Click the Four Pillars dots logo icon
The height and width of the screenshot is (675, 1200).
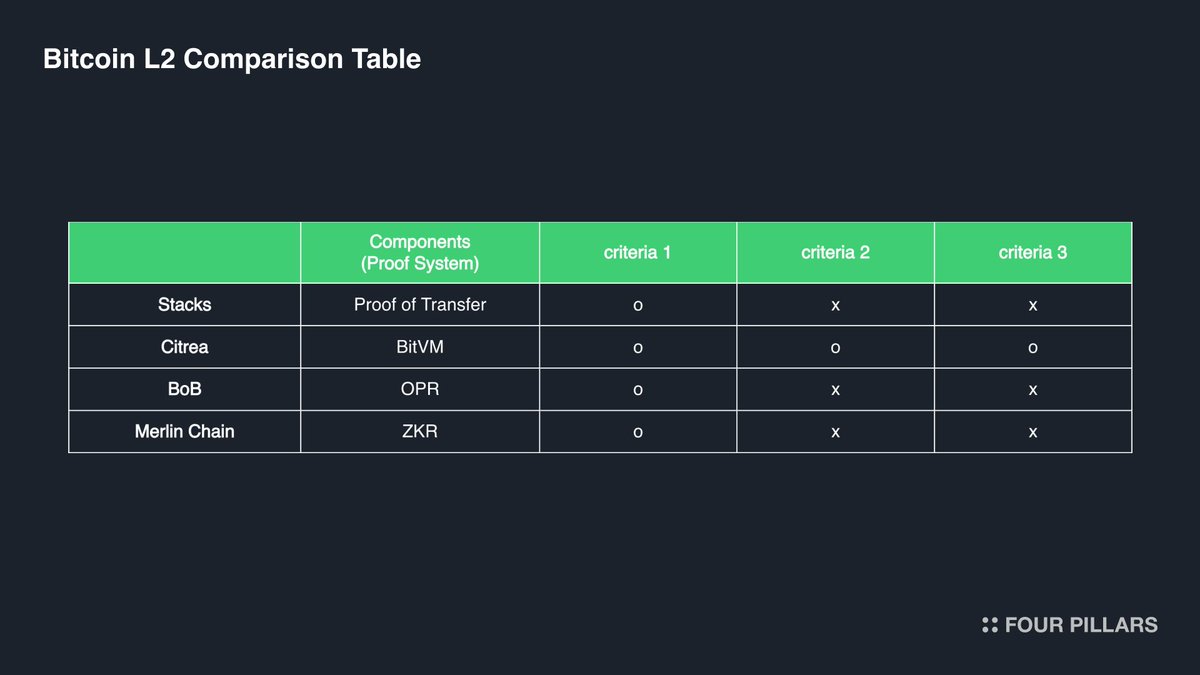[x=990, y=625]
